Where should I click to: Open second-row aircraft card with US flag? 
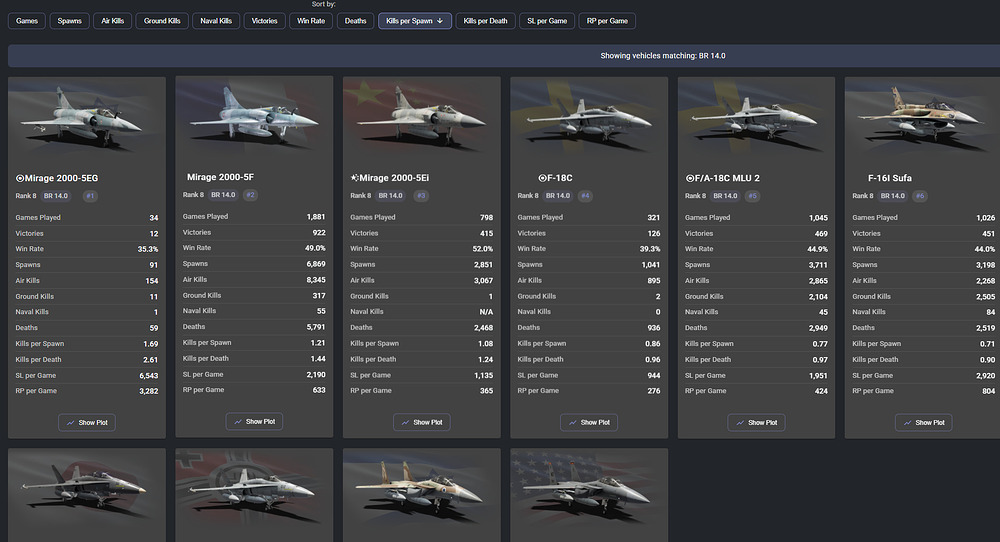point(589,495)
